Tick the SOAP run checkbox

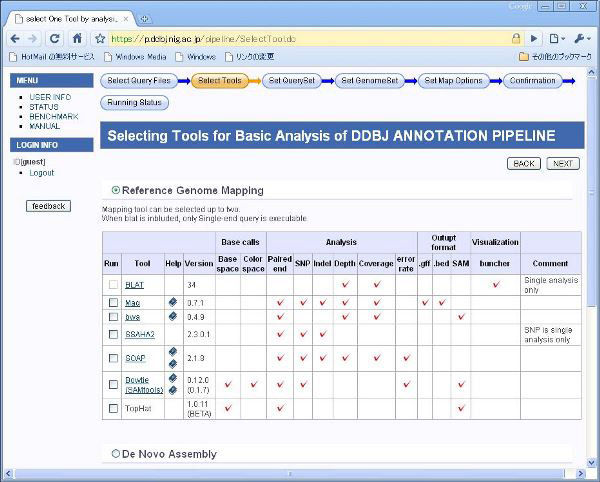coord(113,358)
